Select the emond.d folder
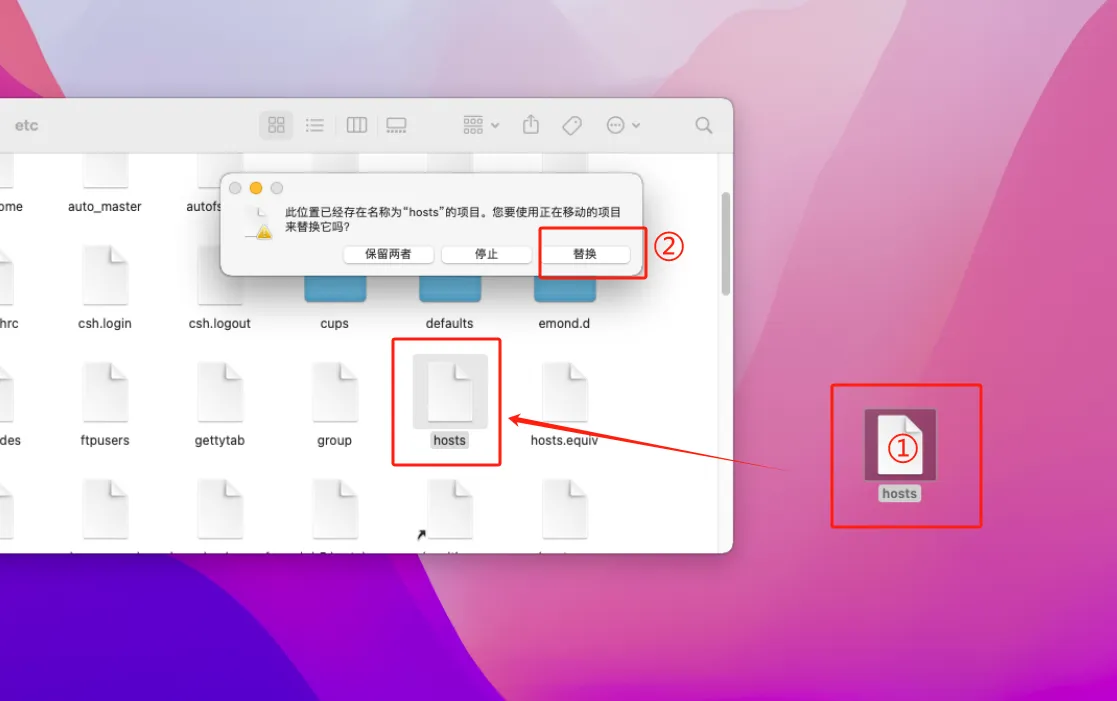The image size is (1117, 701). (x=564, y=290)
